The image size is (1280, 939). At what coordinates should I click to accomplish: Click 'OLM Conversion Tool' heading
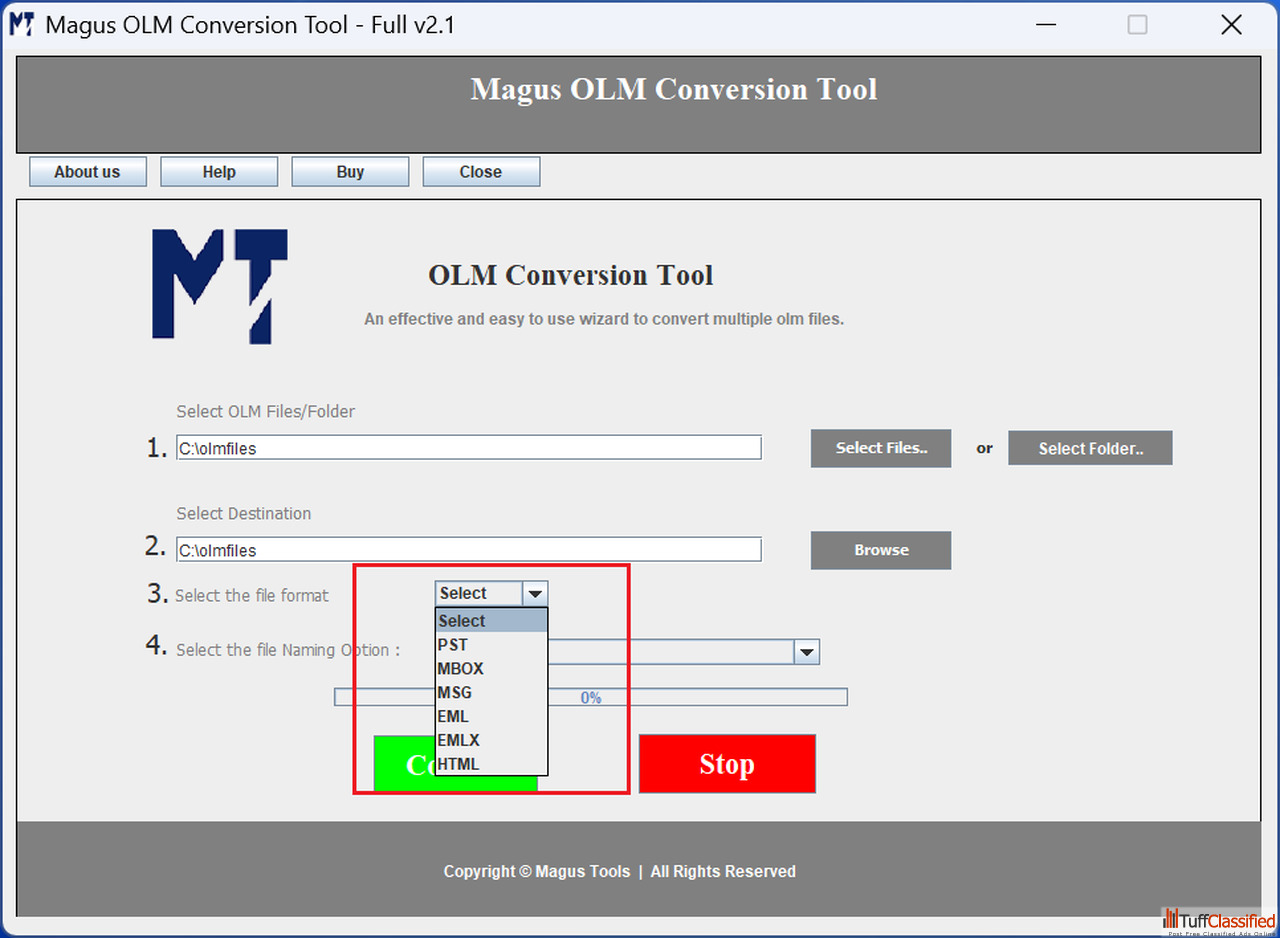tap(571, 275)
